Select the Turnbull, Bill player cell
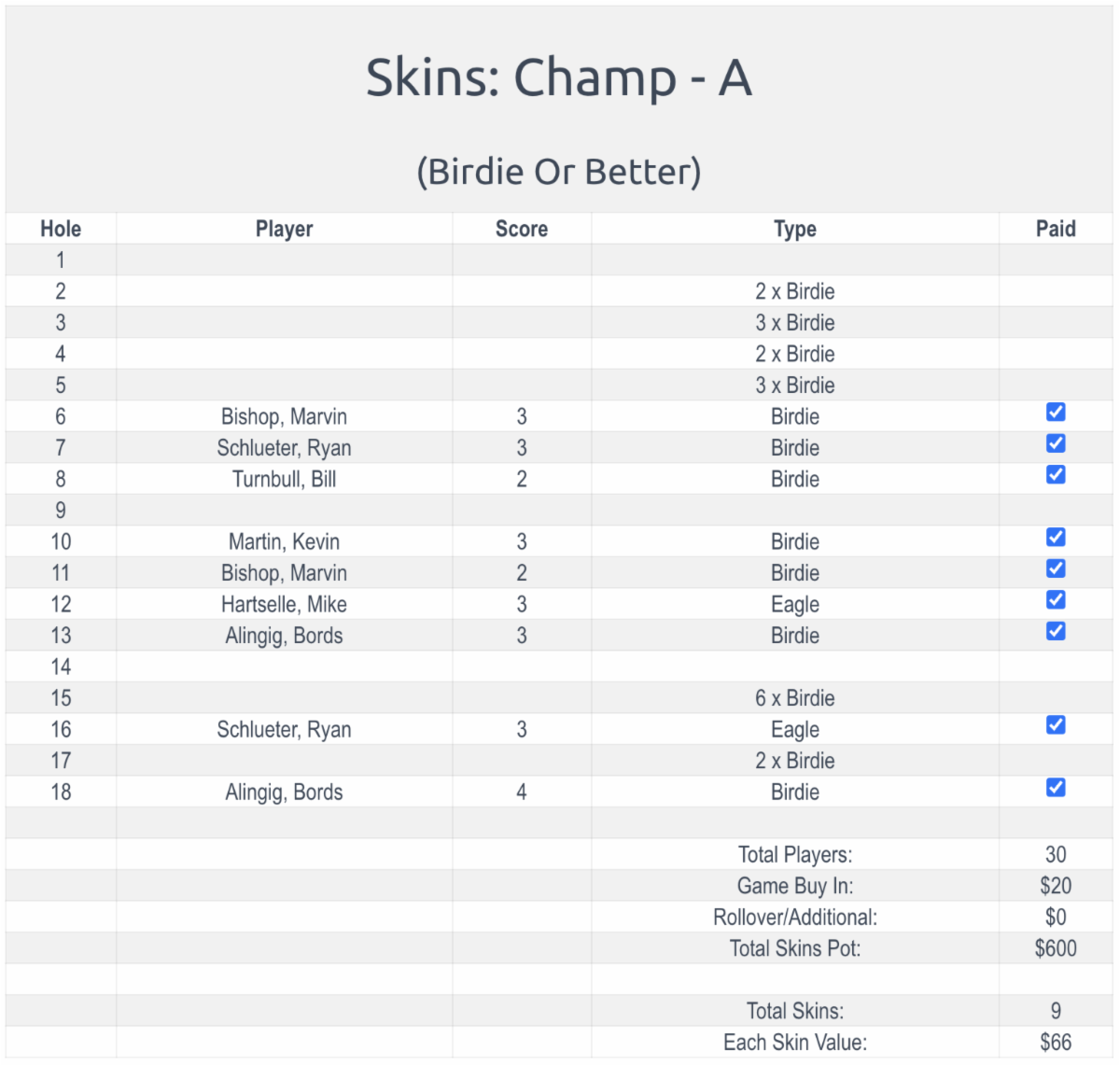1120x1066 pixels. click(x=284, y=480)
